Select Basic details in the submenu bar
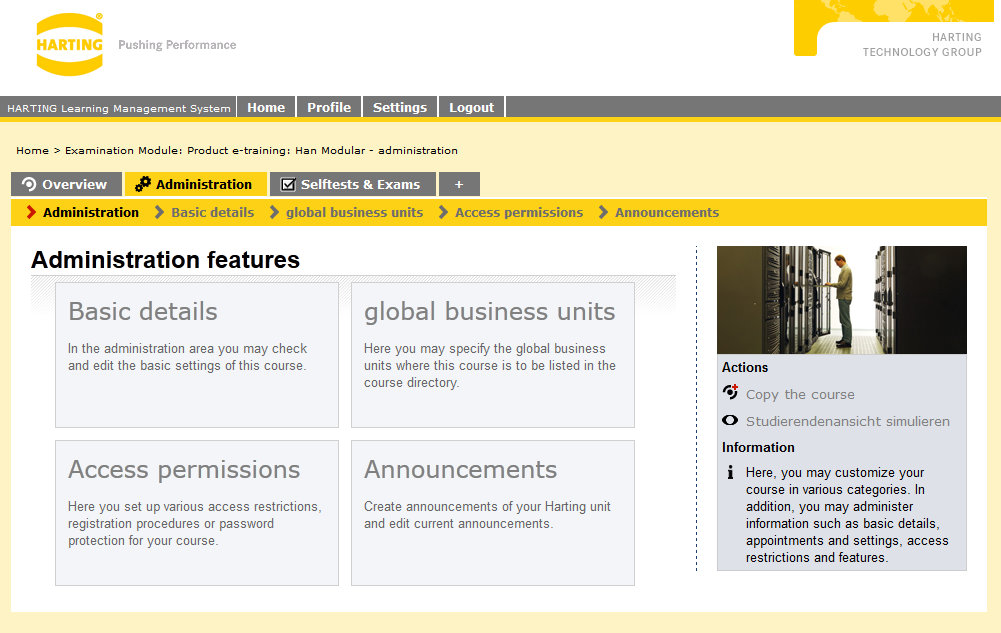Viewport: 1001px width, 633px height. point(212,212)
